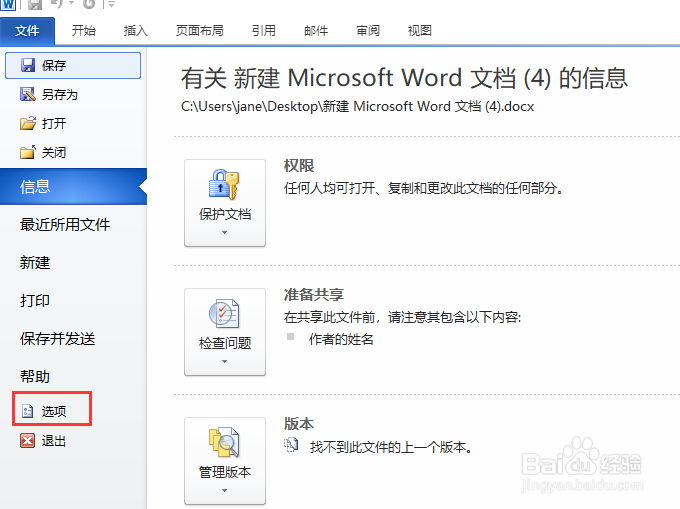Click the Word logo in title bar
The width and height of the screenshot is (680, 509).
click(x=8, y=4)
